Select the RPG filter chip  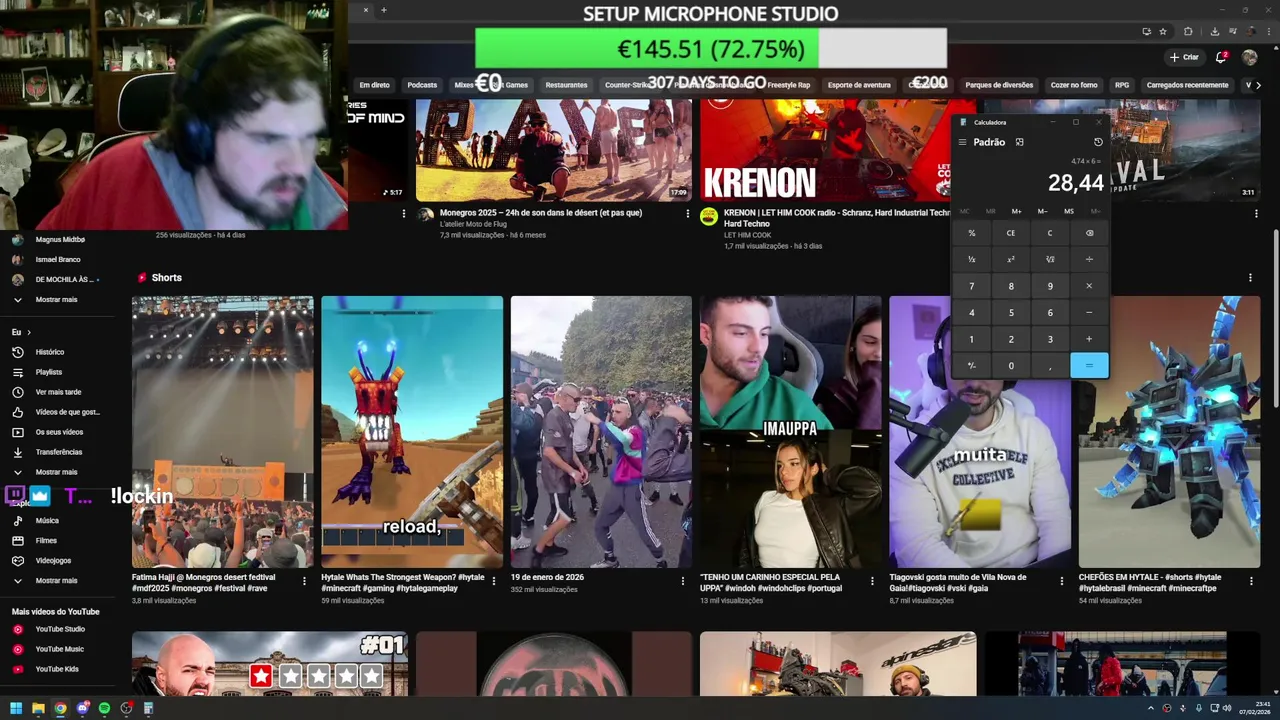[x=1122, y=85]
